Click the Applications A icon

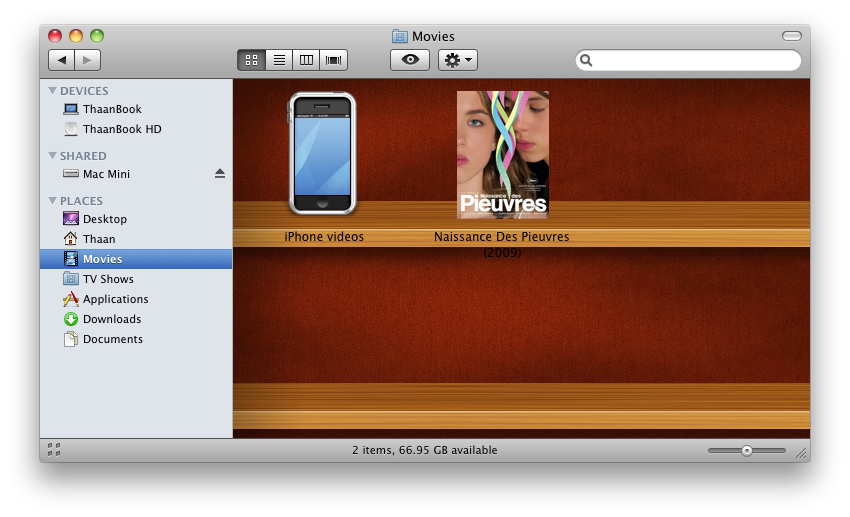pos(70,299)
